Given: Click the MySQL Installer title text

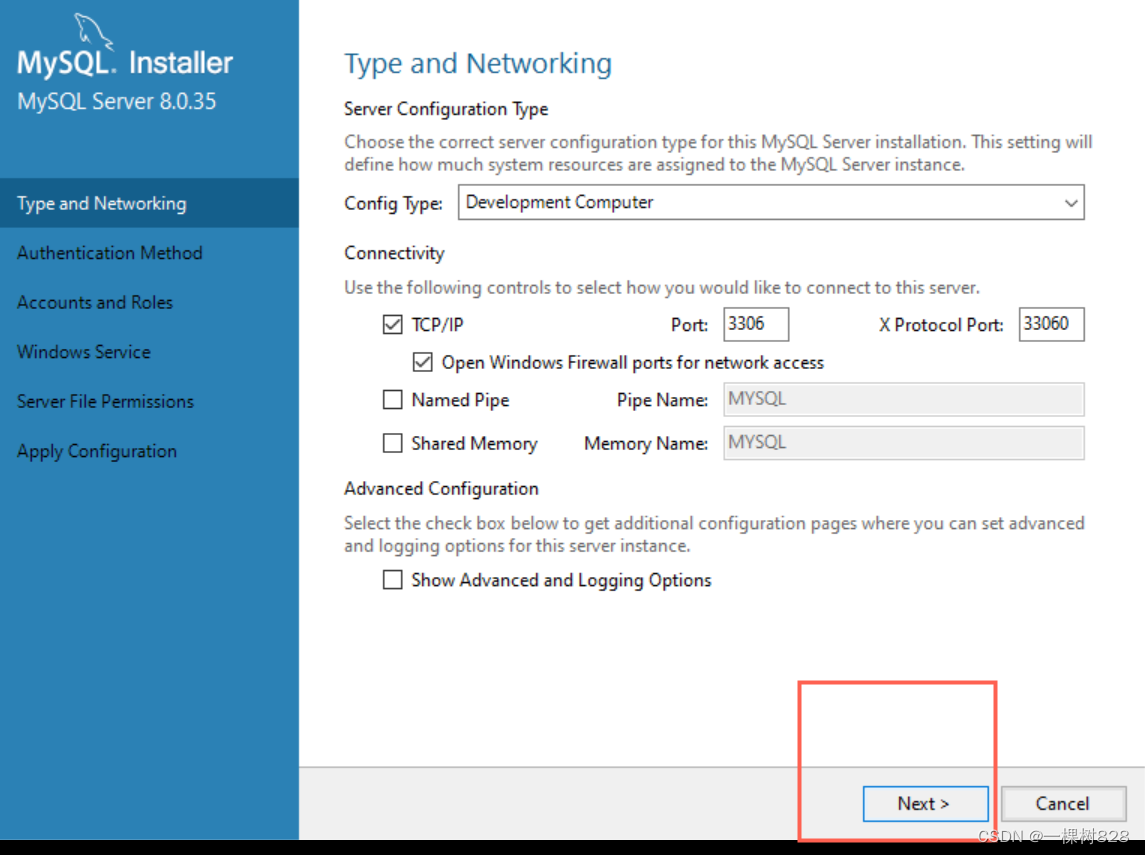Looking at the screenshot, I should [125, 63].
